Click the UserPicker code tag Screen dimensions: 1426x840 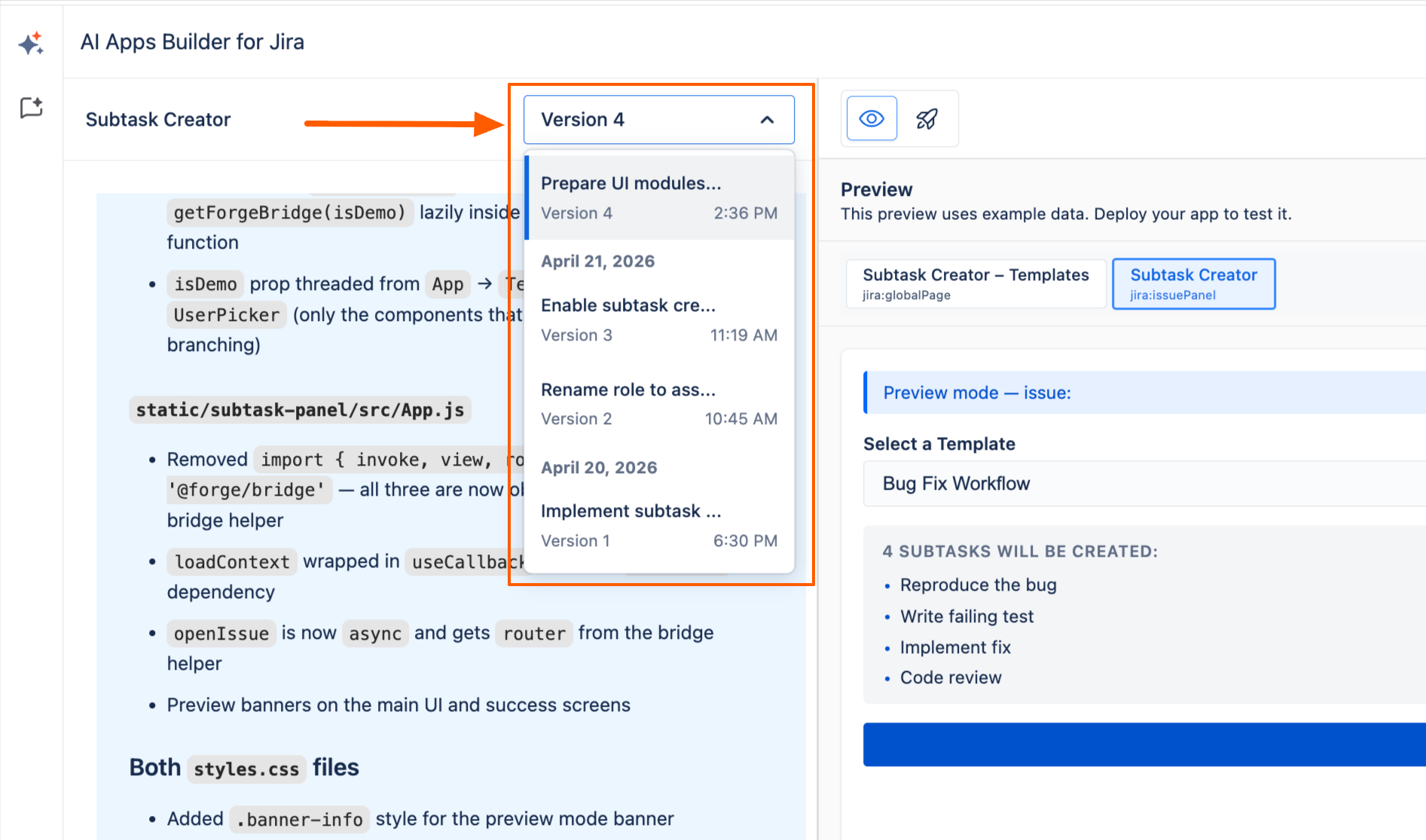(227, 315)
